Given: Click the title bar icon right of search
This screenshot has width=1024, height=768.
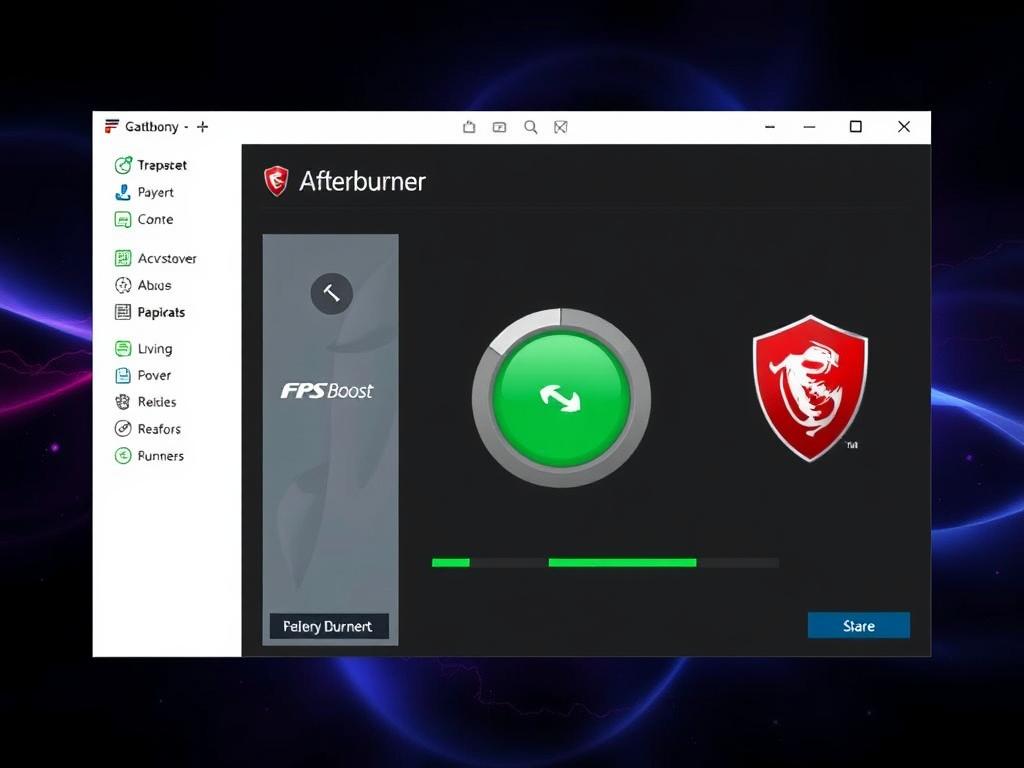Looking at the screenshot, I should coord(561,127).
